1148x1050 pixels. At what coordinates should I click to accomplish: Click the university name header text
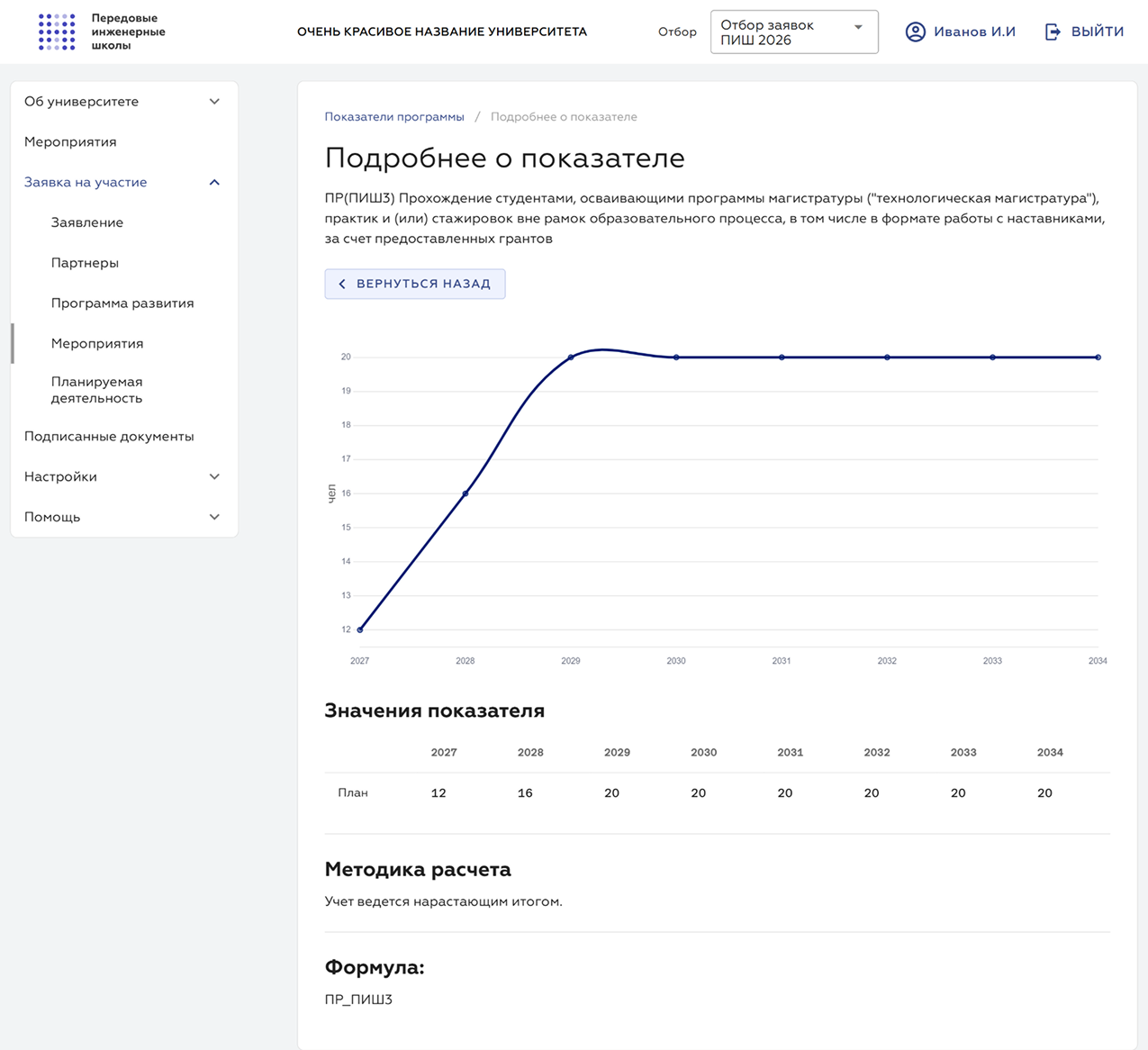click(442, 32)
